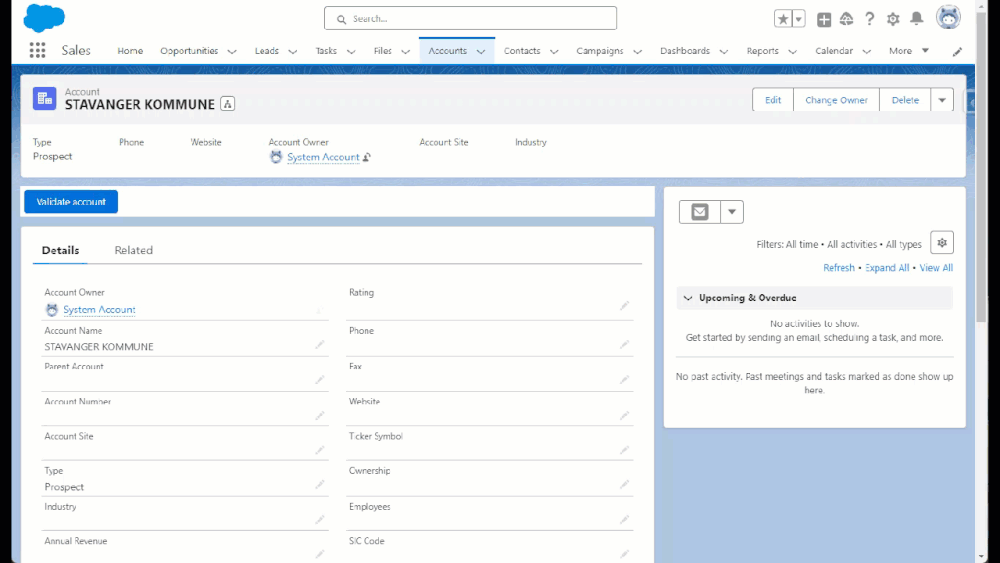
Task: Expand the Accounts nav dropdown chevron
Action: tap(481, 52)
